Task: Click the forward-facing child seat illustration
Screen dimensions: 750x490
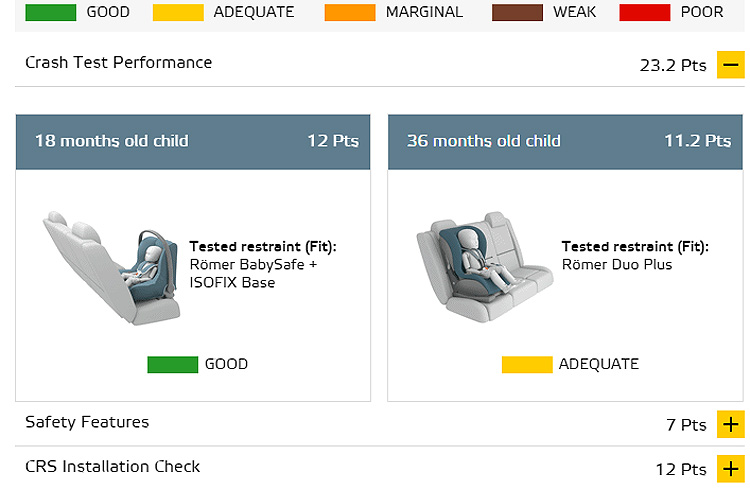Action: click(485, 267)
